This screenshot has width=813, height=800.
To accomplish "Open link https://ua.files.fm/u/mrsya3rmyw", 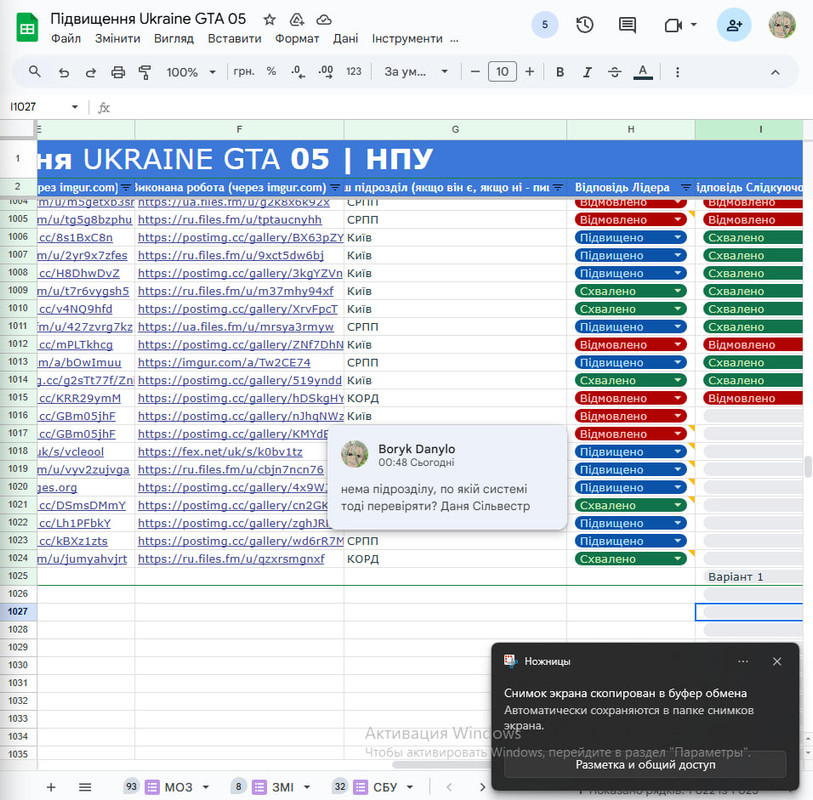I will [236, 327].
